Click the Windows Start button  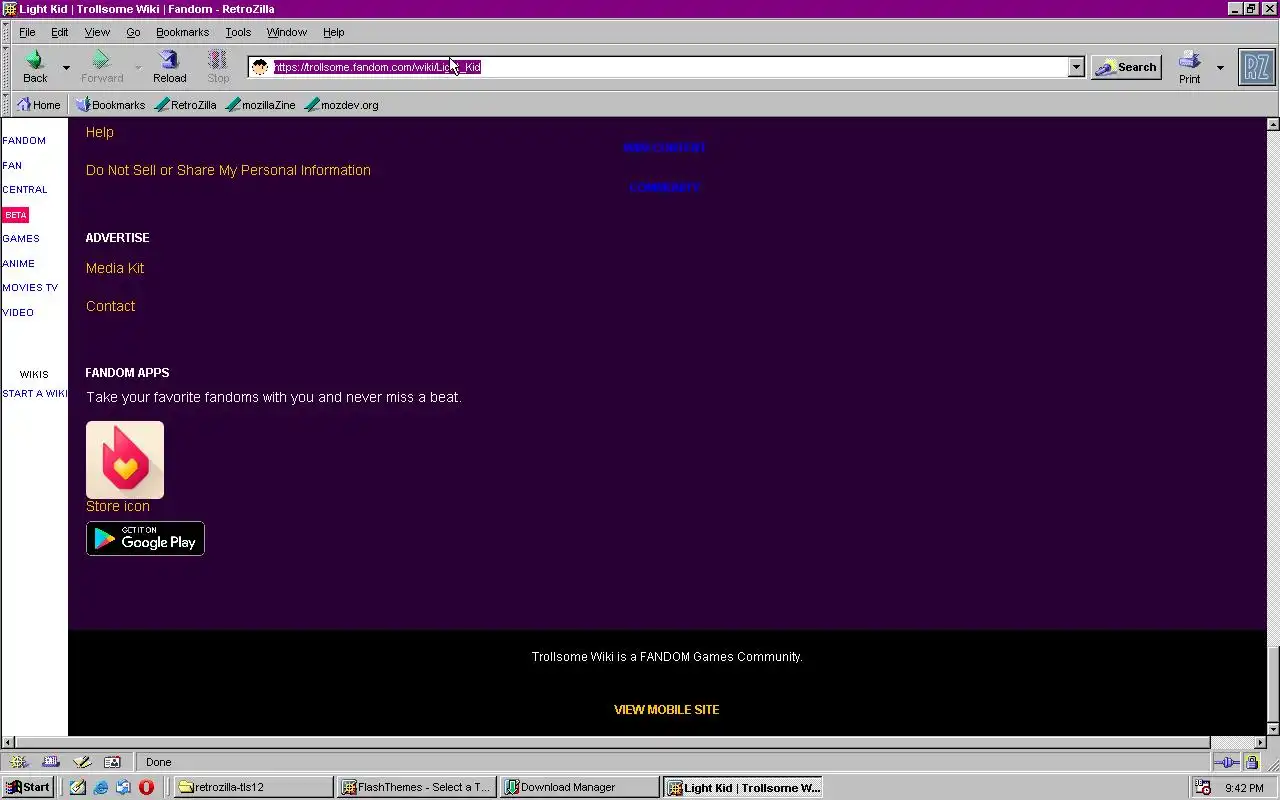[x=28, y=787]
